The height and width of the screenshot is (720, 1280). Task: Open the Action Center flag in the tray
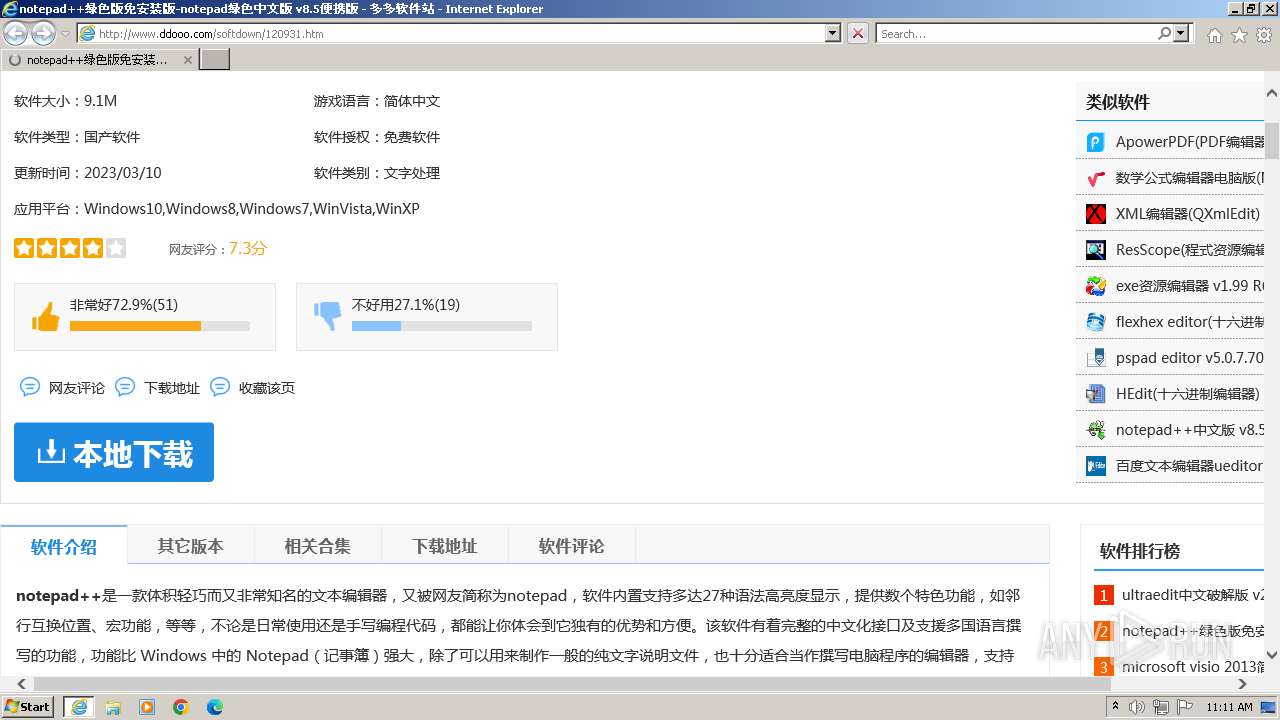pyautogui.click(x=1184, y=707)
